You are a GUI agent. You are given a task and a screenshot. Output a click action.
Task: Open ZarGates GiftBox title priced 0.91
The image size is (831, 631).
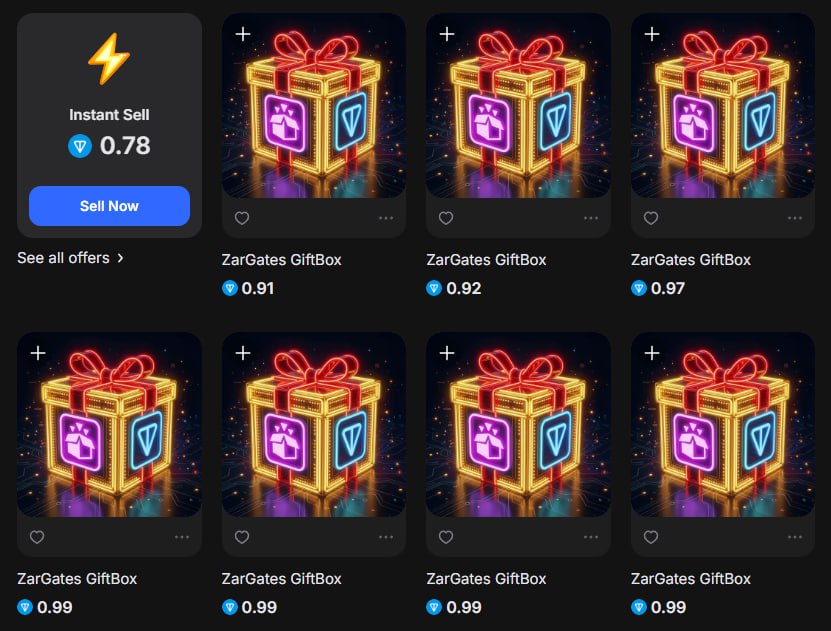[x=281, y=260]
